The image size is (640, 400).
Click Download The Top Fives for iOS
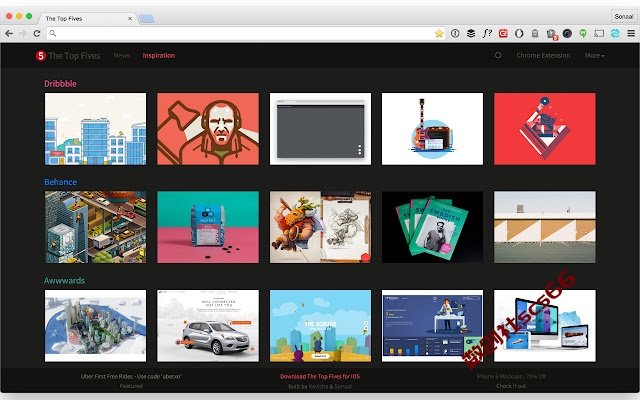pos(320,376)
